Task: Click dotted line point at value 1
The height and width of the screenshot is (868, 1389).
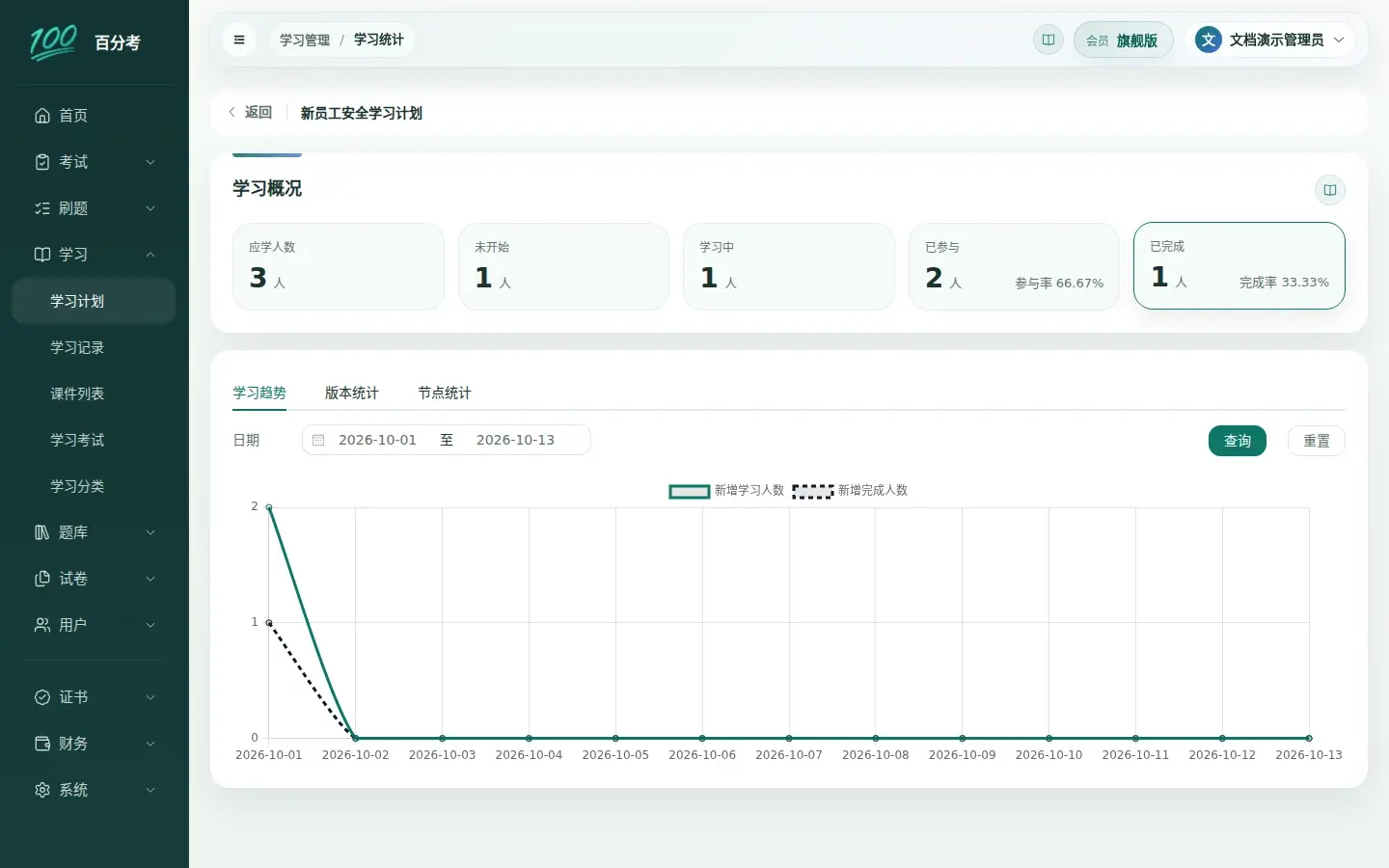Action: [x=269, y=623]
